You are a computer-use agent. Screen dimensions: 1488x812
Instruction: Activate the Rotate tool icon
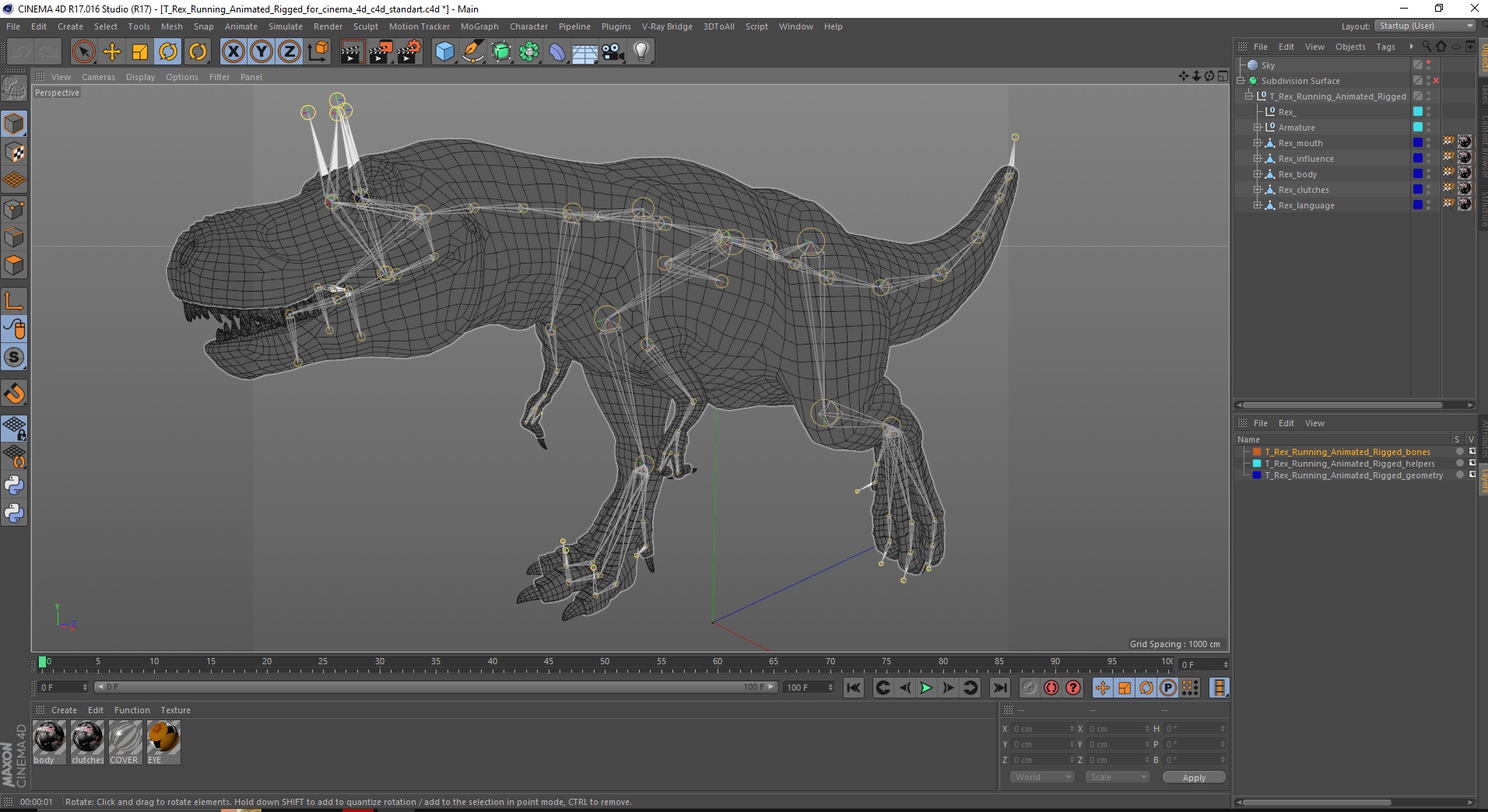tap(168, 52)
